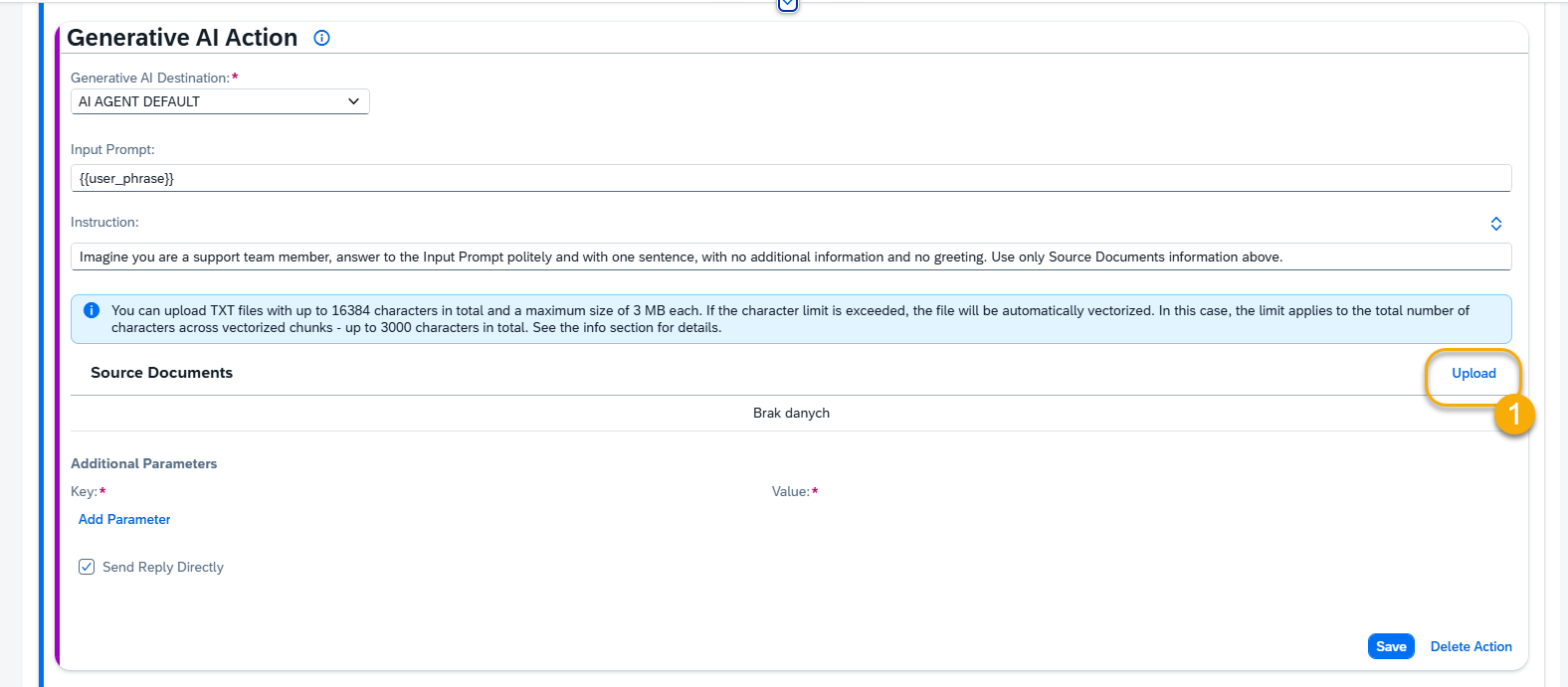Click the Generative AI Action title
This screenshot has height=687, width=1568.
click(x=182, y=38)
